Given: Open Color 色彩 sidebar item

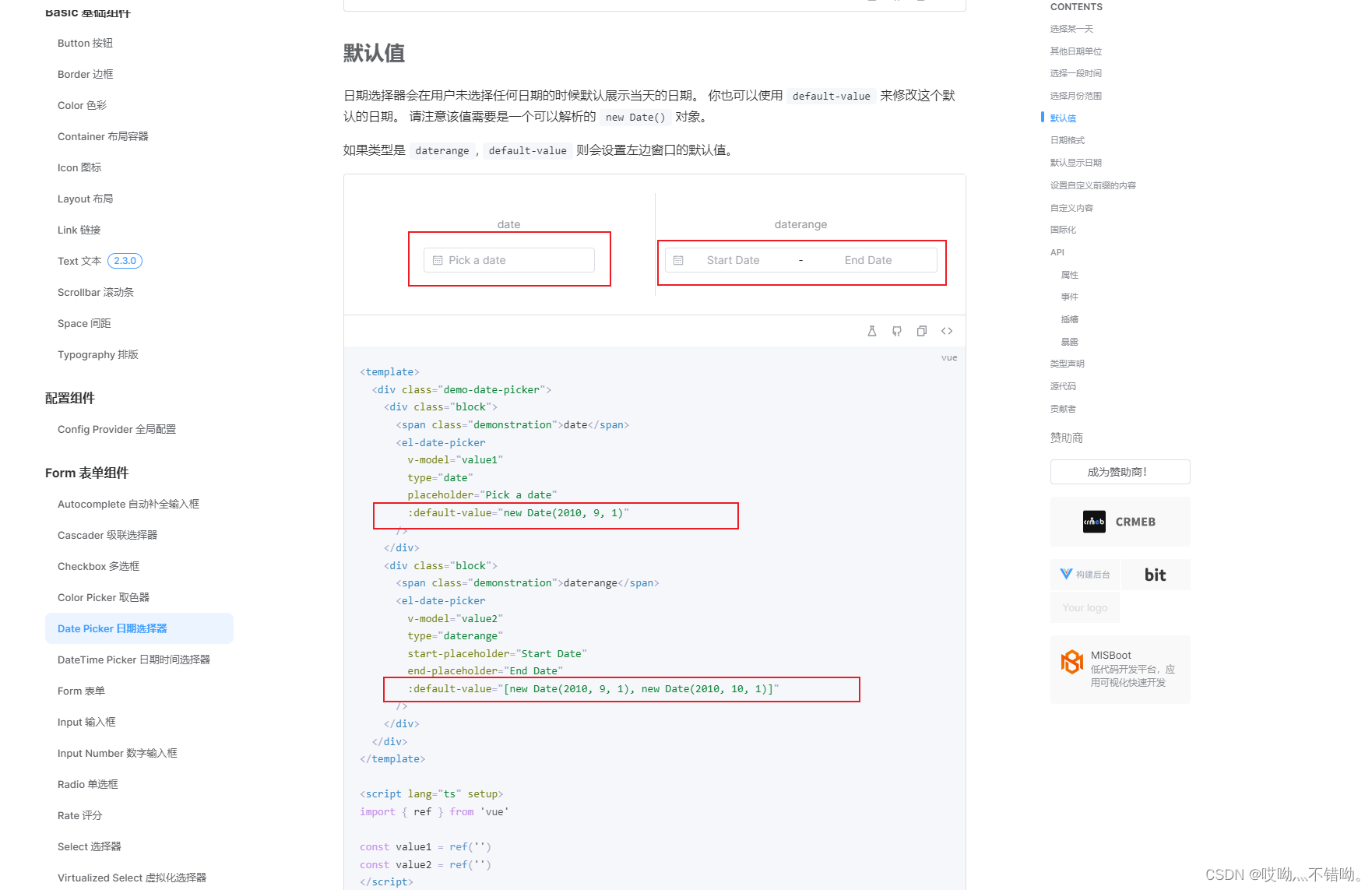Looking at the screenshot, I should coord(82,105).
